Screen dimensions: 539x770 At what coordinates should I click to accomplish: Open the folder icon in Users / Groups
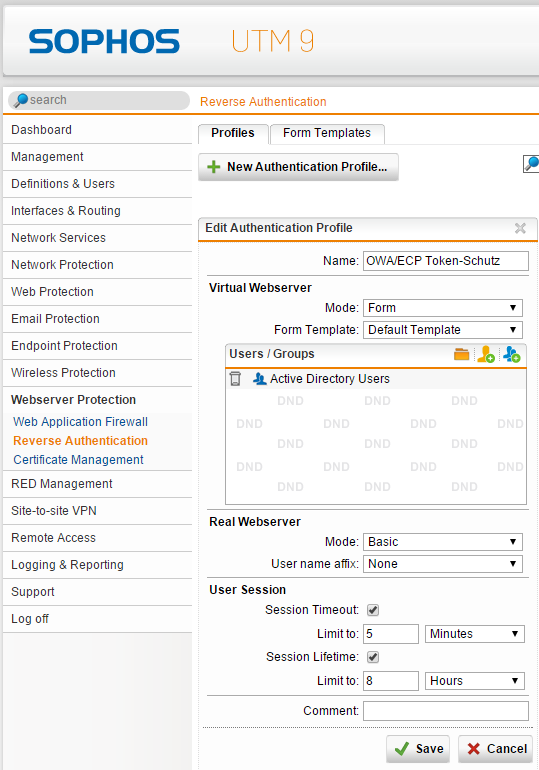tap(461, 354)
